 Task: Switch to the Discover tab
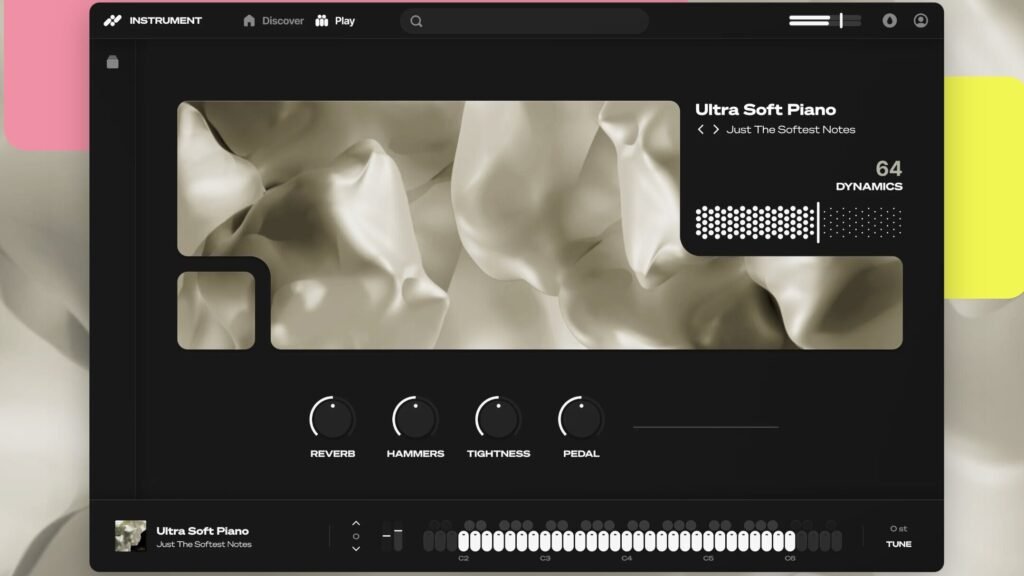click(x=273, y=21)
